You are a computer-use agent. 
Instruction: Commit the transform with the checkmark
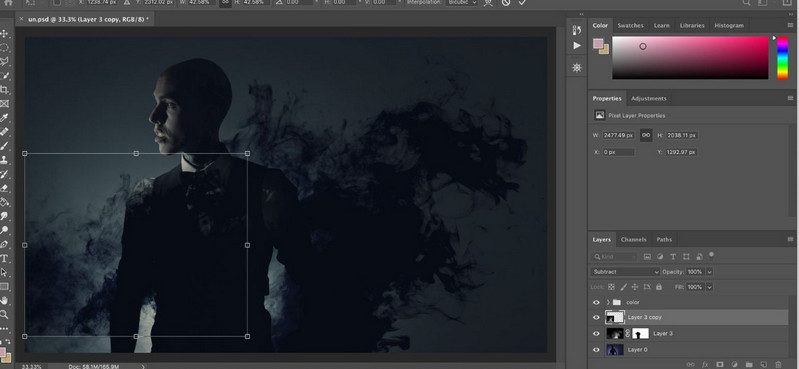522,3
